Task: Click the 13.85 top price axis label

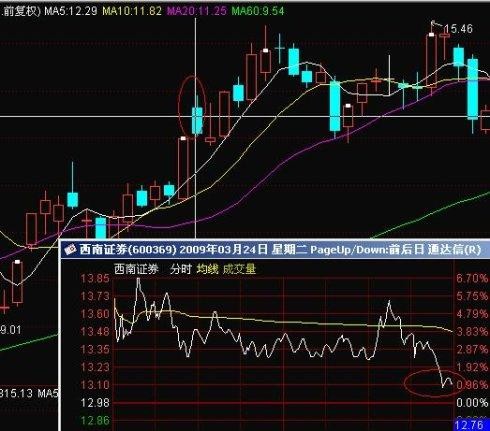Action: pos(95,278)
